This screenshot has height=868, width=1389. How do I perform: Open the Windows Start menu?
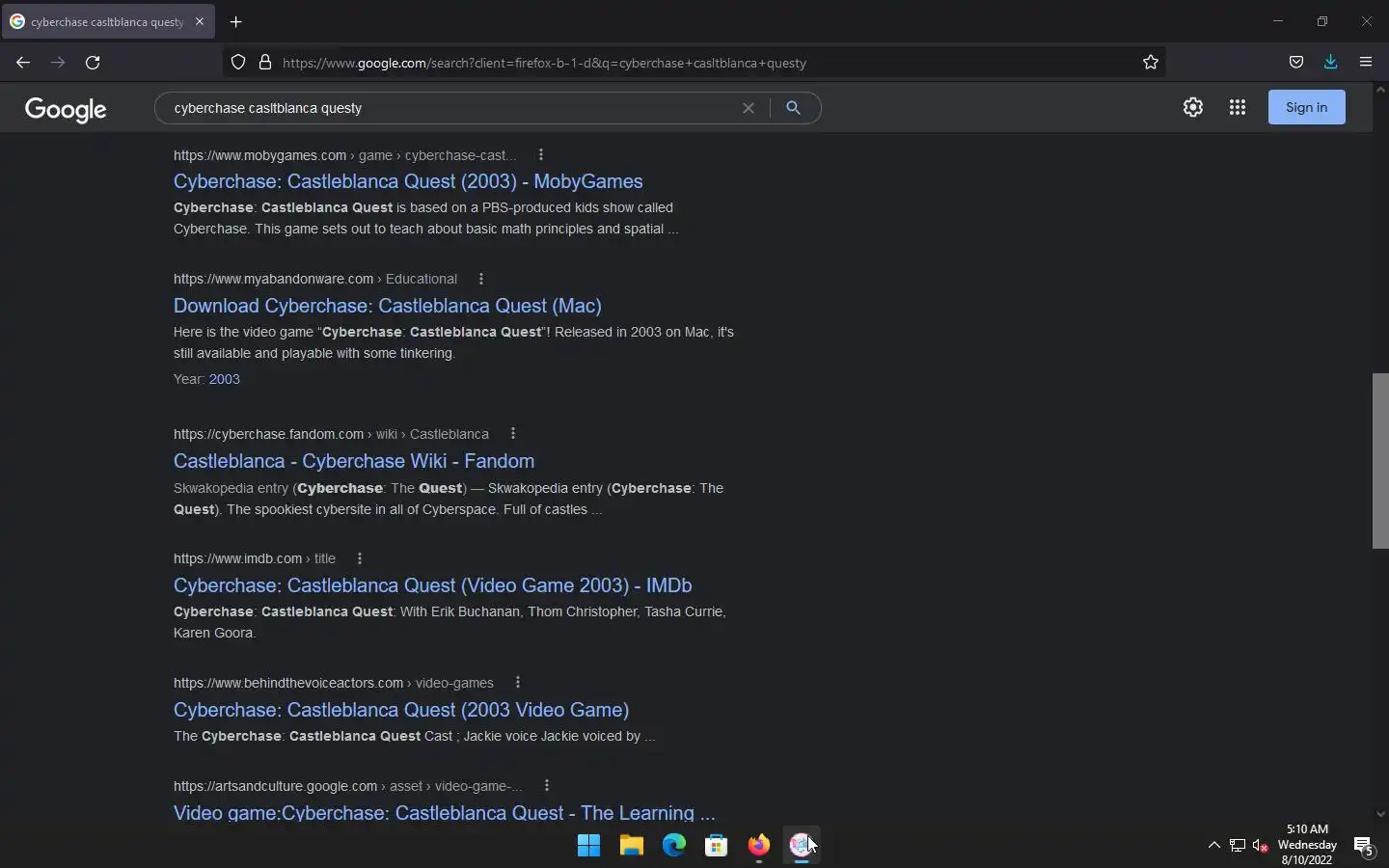pos(588,846)
